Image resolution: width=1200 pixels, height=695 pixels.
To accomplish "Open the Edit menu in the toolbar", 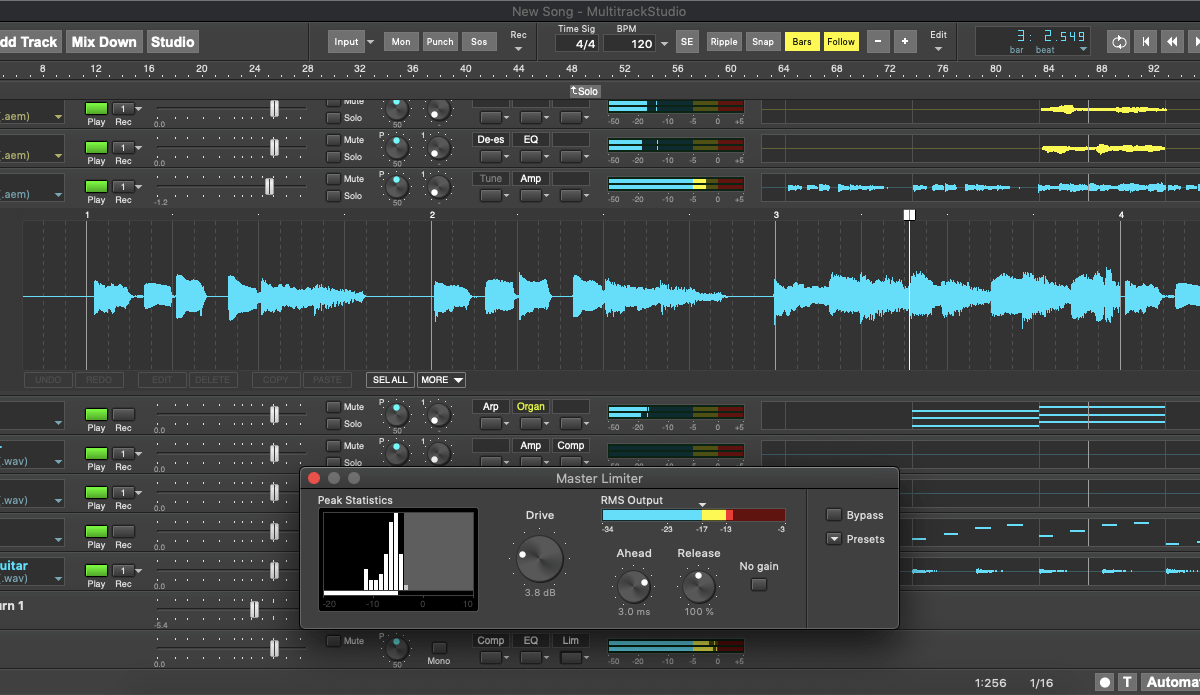I will [x=938, y=41].
